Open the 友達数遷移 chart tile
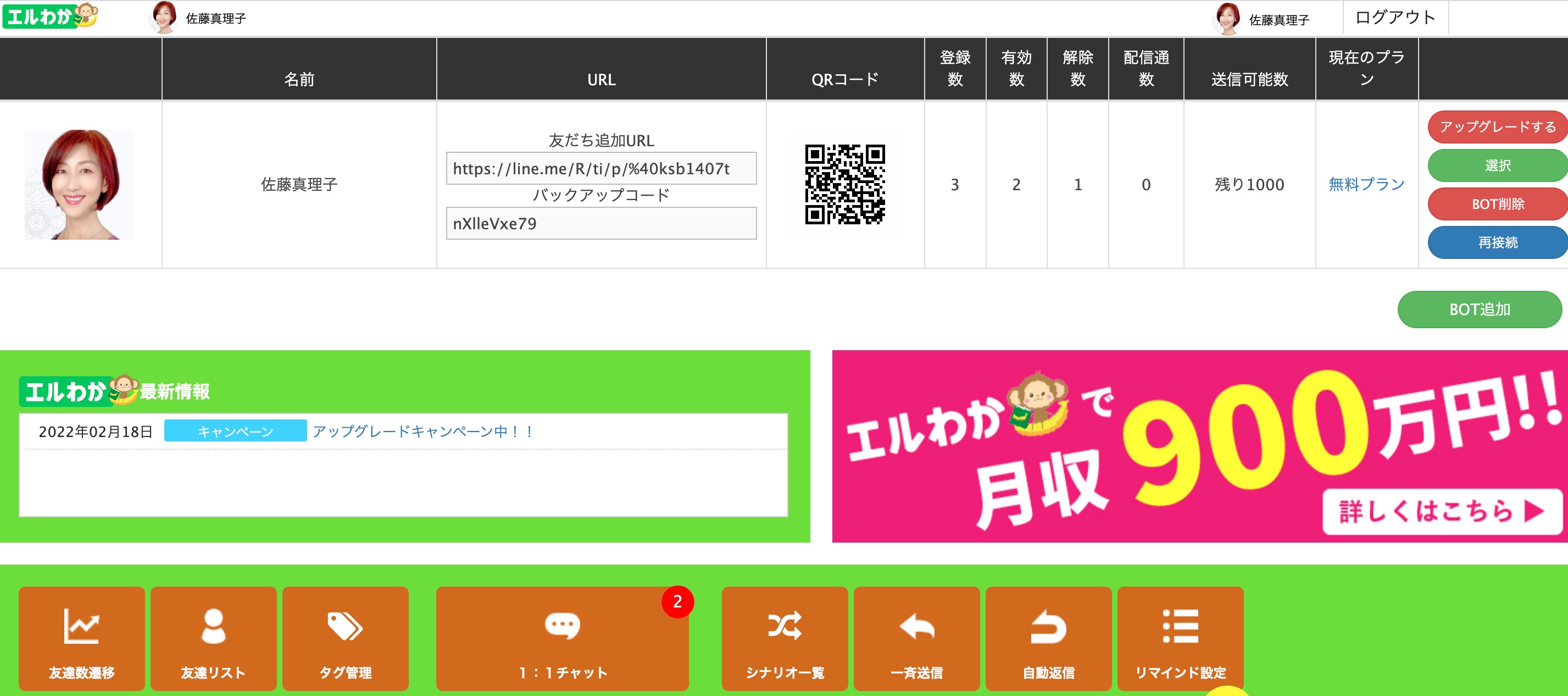The height and width of the screenshot is (696, 1568). (81, 638)
